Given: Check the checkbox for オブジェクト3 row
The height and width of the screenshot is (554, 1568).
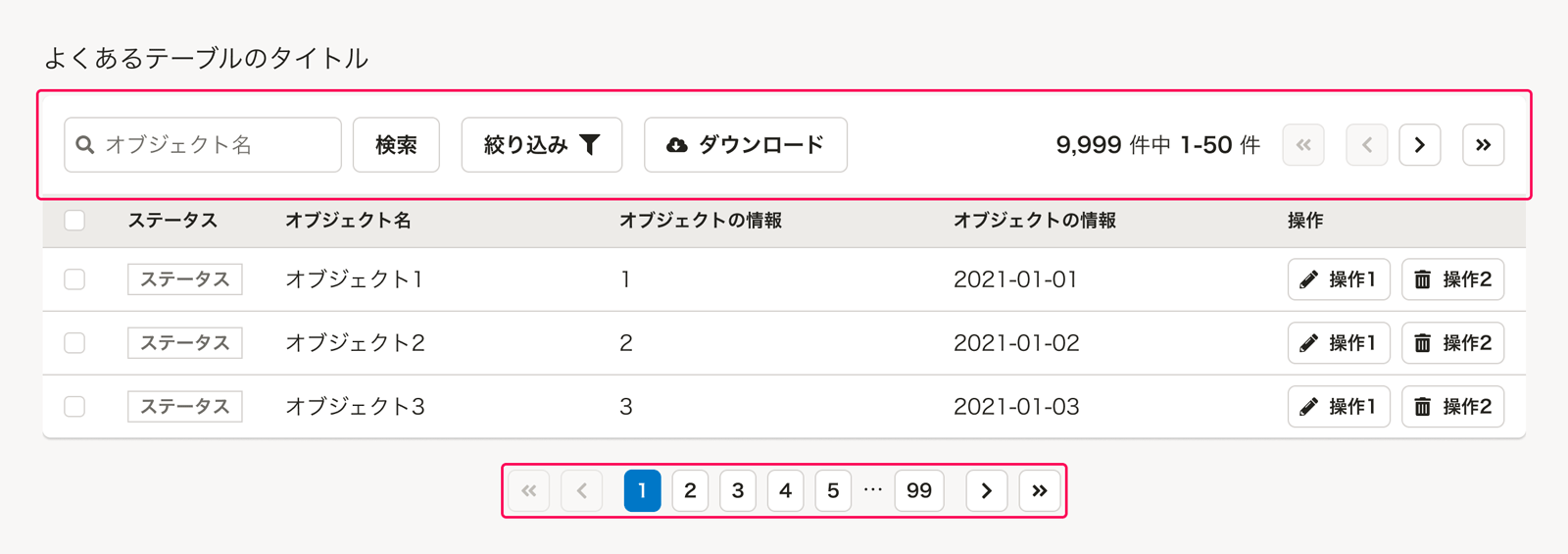Looking at the screenshot, I should [74, 407].
